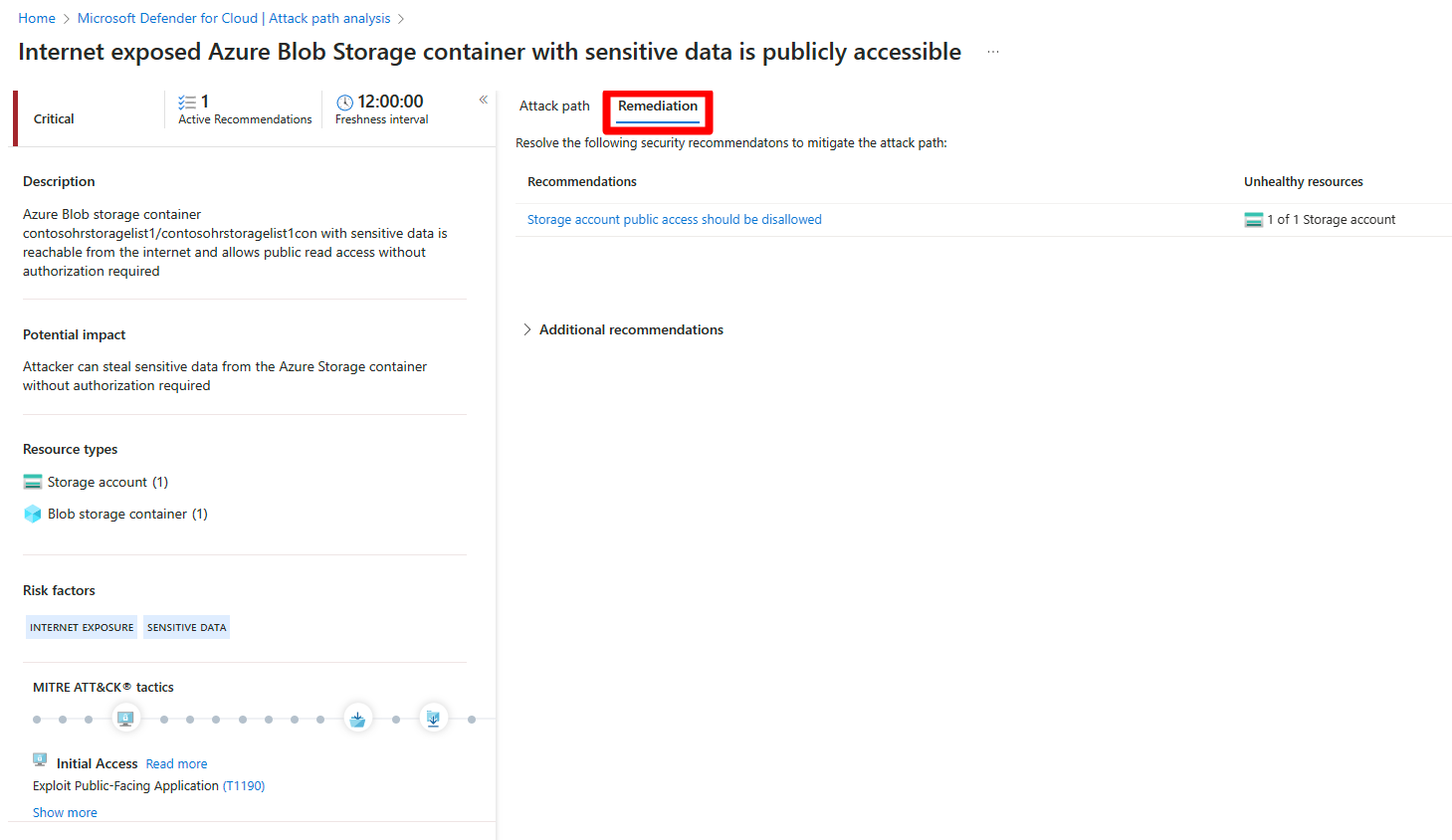The image size is (1452, 840).
Task: Open Storage account public access recommendation link
Action: [675, 220]
